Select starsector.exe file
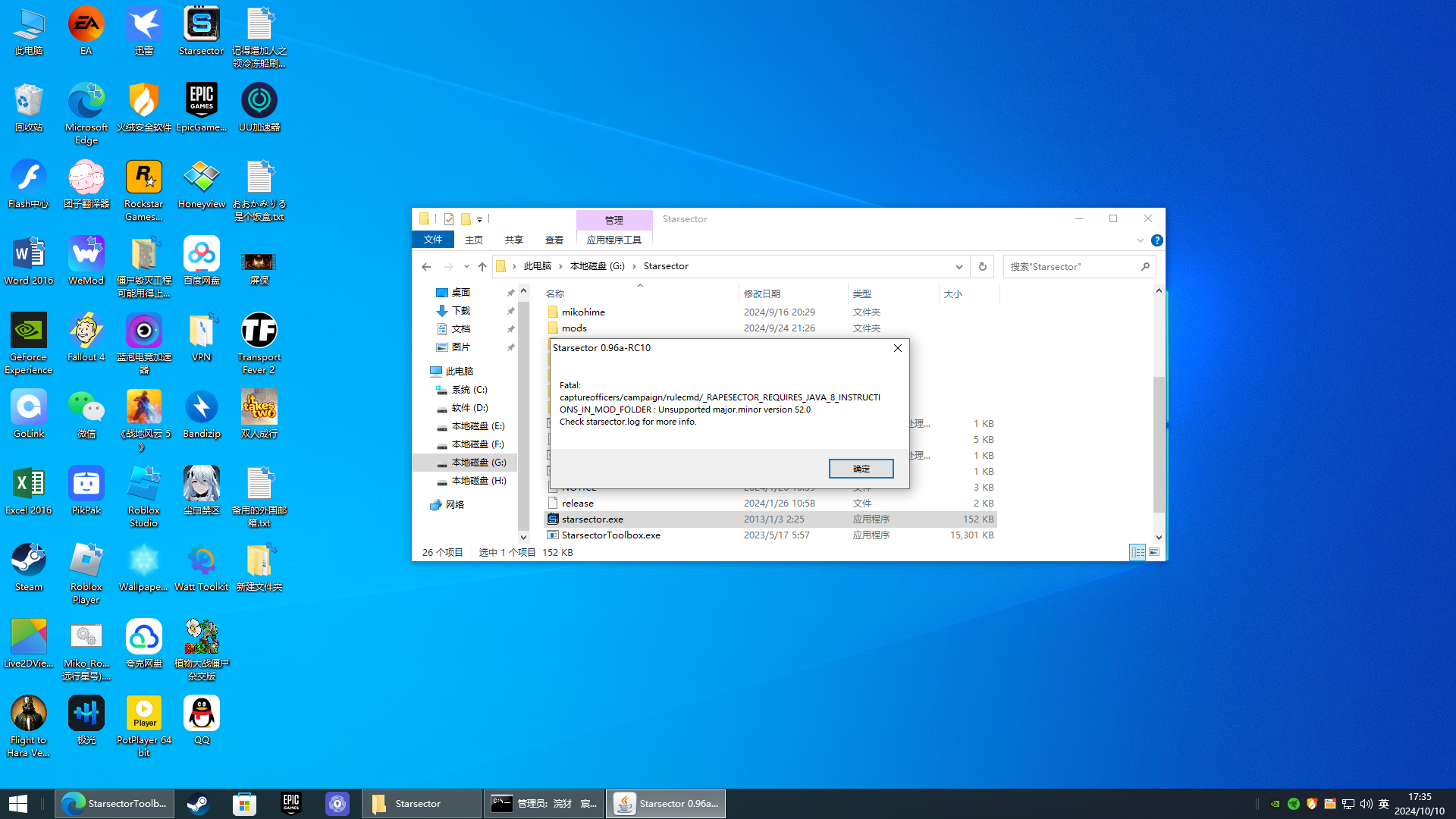 [x=770, y=519]
